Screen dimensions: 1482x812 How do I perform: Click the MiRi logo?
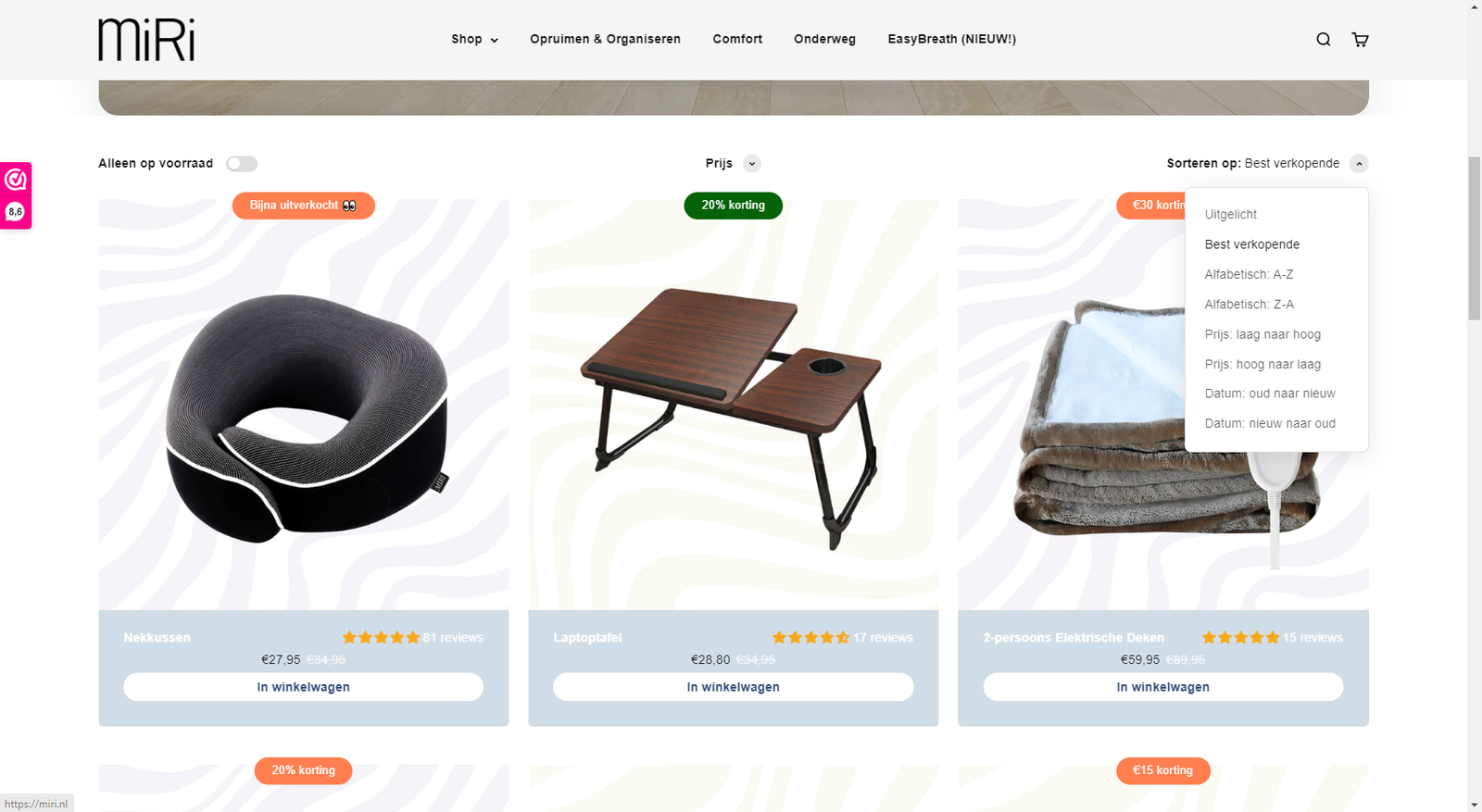tap(146, 40)
